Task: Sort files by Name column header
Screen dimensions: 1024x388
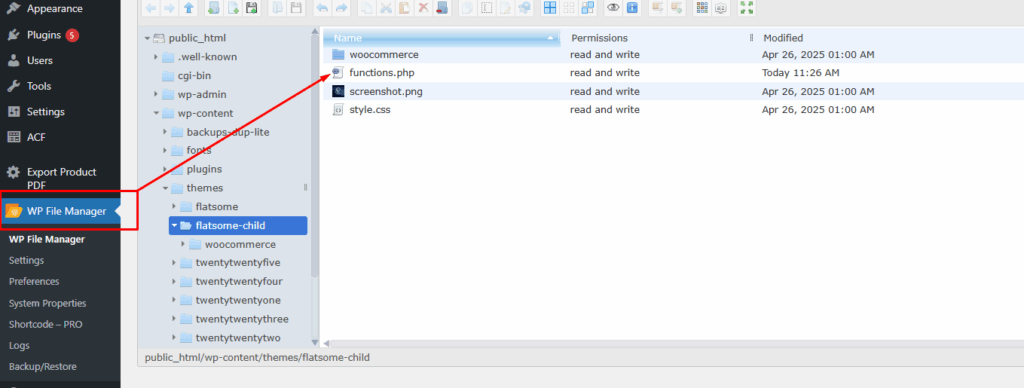Action: (x=442, y=38)
